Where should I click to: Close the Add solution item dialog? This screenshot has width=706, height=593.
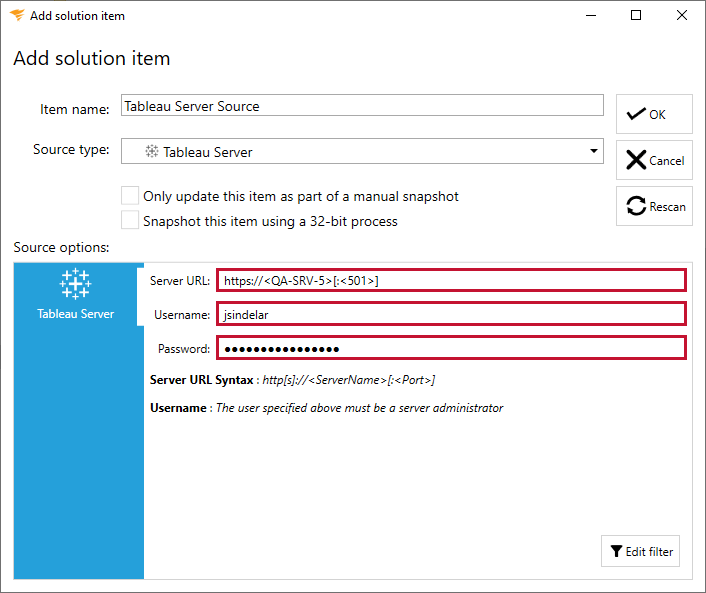coord(682,15)
